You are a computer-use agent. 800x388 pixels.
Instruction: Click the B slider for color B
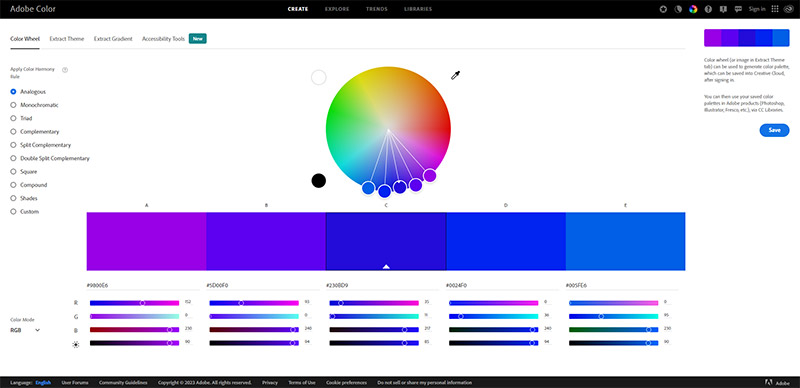point(254,330)
